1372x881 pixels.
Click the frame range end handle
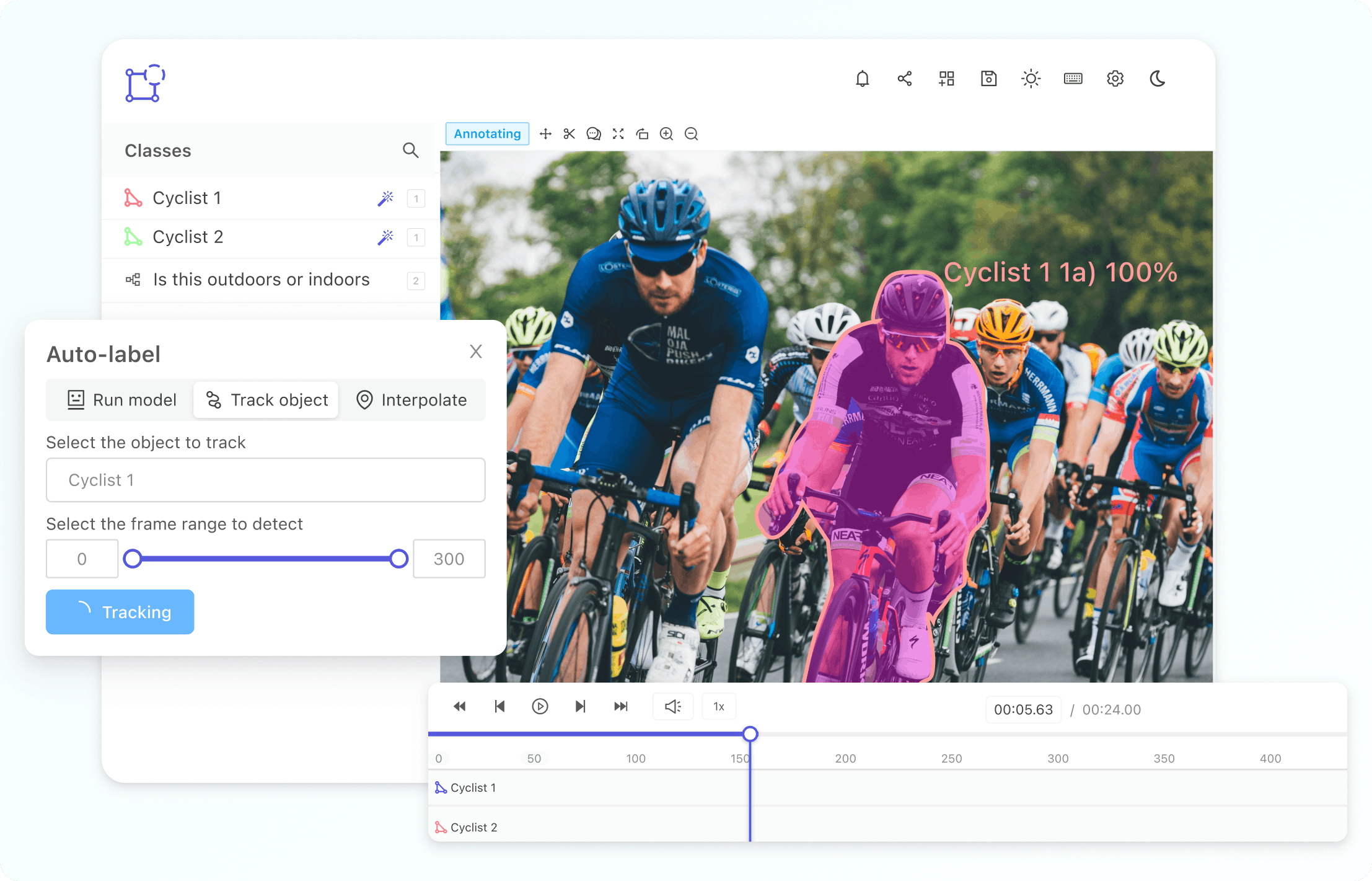(x=399, y=559)
